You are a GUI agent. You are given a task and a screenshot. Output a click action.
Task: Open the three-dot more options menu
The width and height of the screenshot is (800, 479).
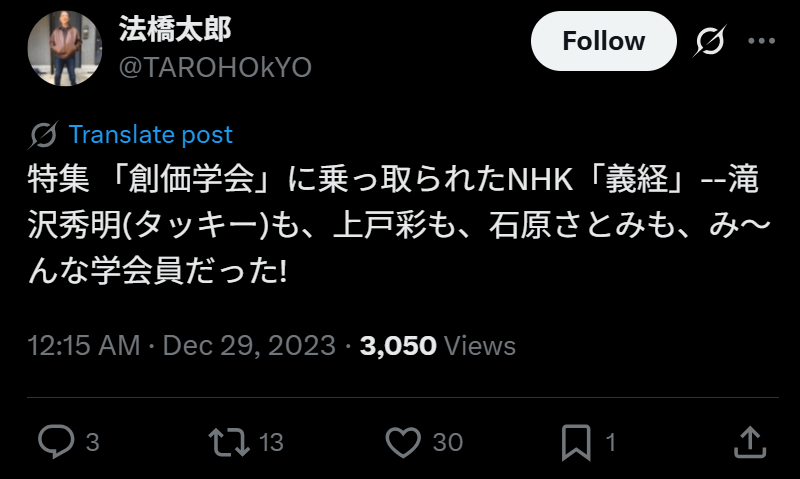tap(761, 41)
